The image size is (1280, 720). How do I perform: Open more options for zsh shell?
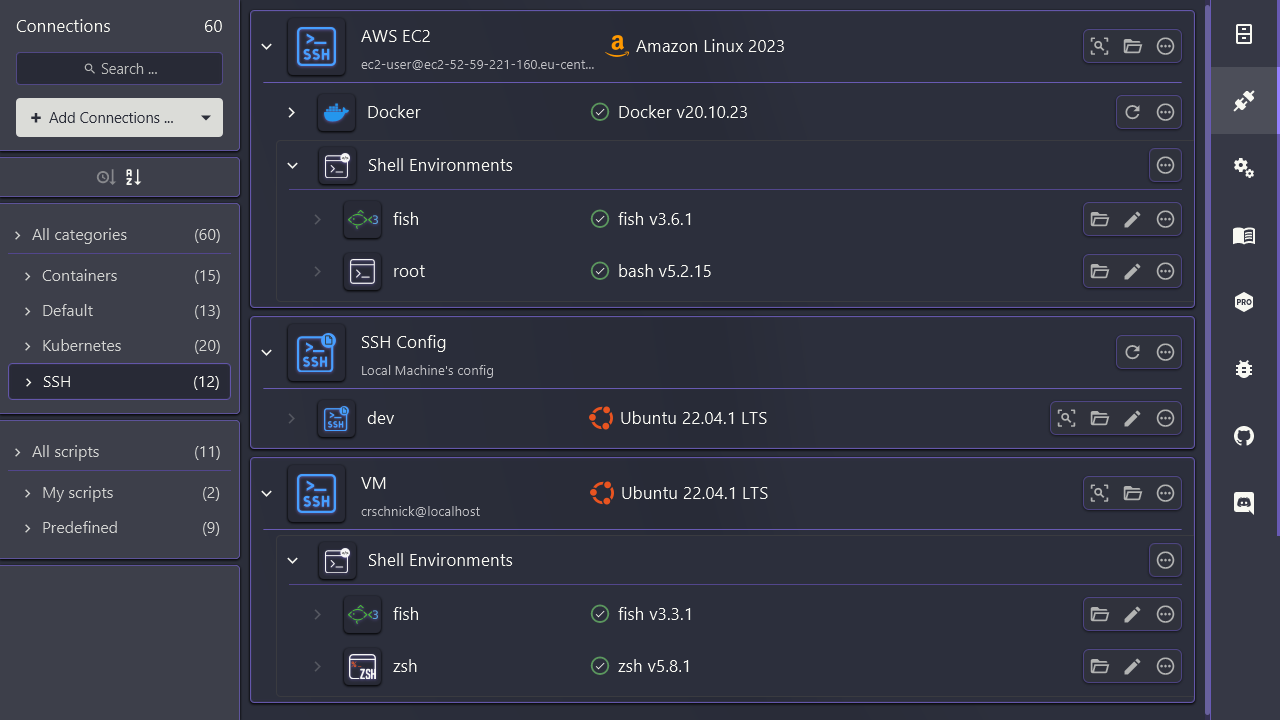[x=1165, y=666]
